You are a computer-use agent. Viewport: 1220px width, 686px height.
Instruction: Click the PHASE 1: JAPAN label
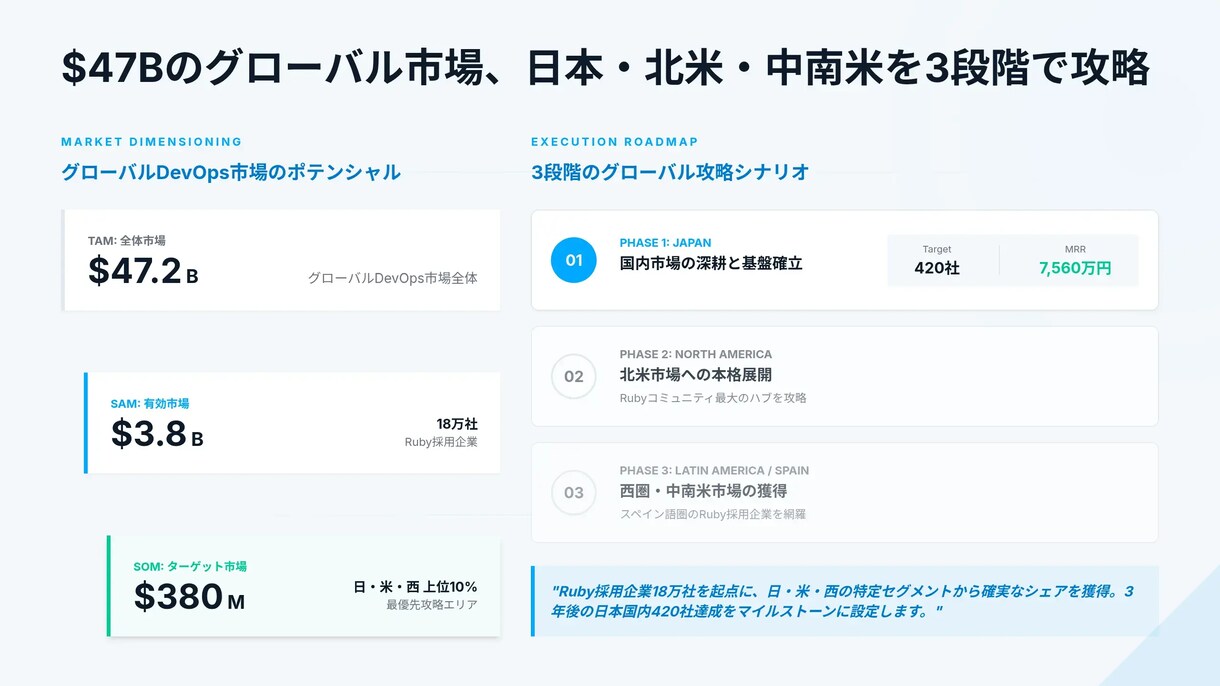666,243
